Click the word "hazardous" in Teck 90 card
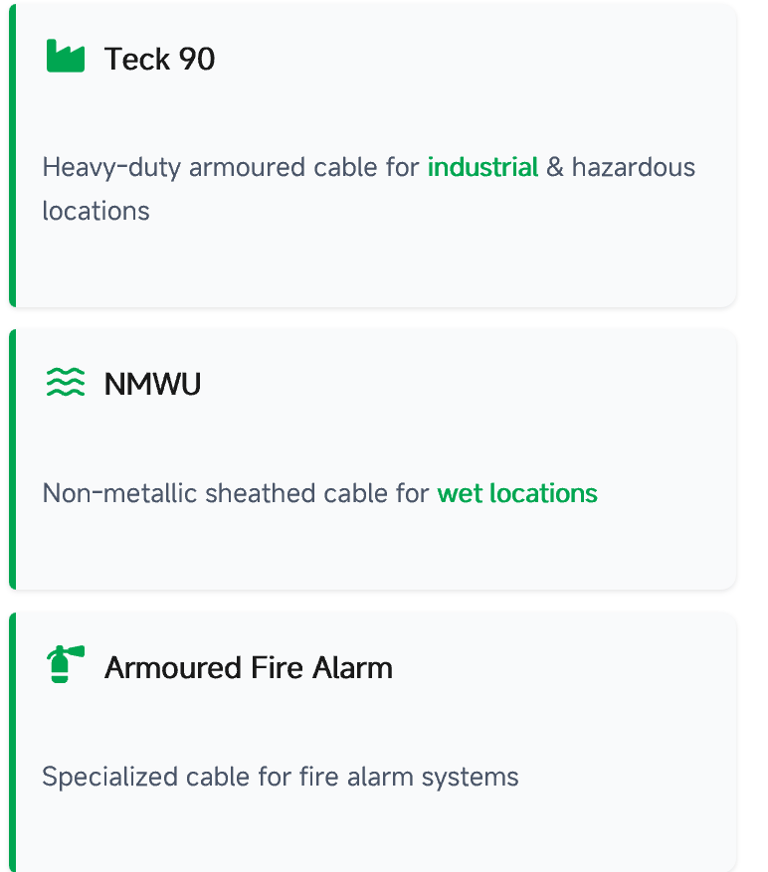 pyautogui.click(x=633, y=167)
